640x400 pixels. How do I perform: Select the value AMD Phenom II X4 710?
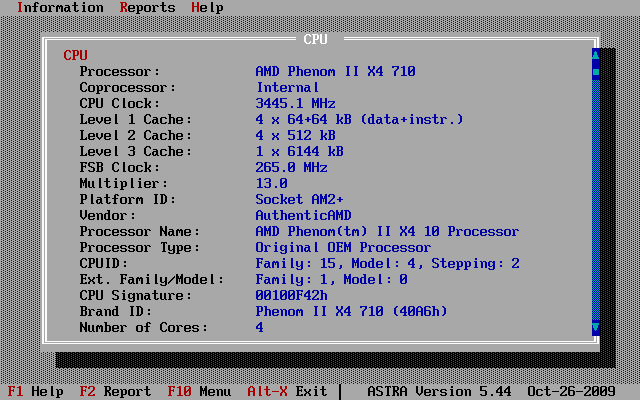(x=336, y=71)
